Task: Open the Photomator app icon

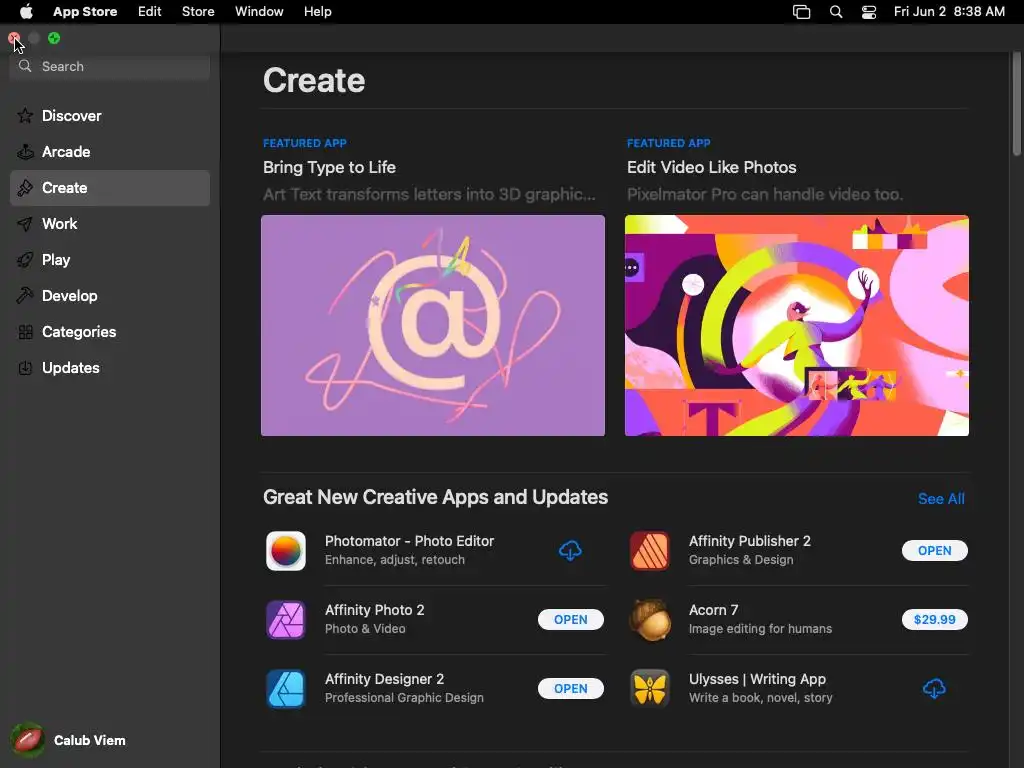Action: 285,551
